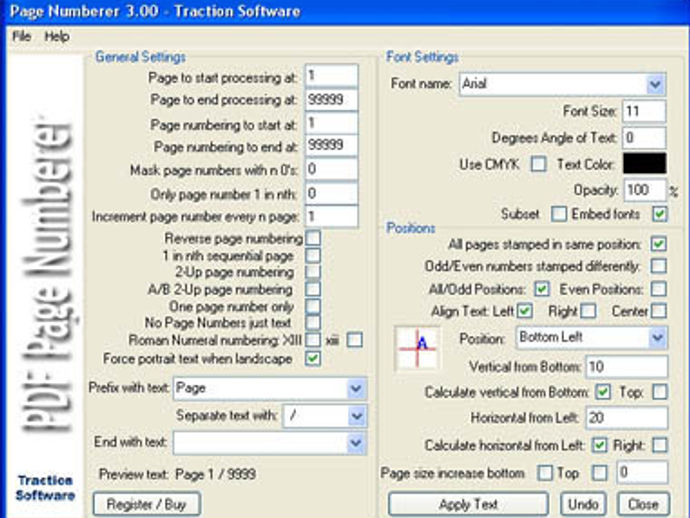Check A/B 2-Up page numbering

313,289
